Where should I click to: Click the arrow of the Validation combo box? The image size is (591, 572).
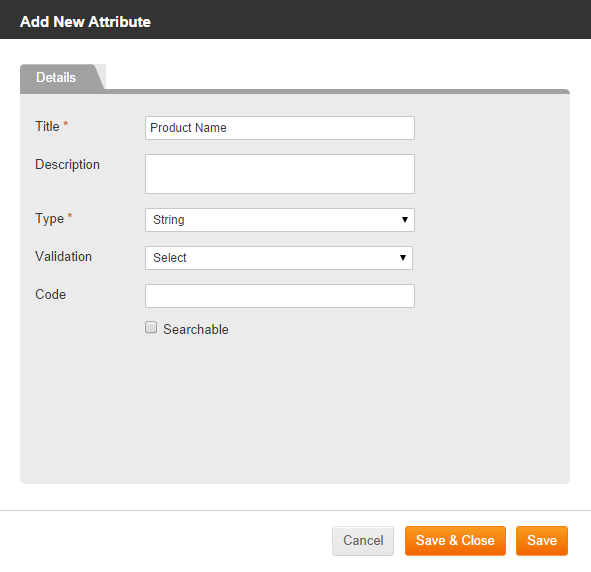403,258
